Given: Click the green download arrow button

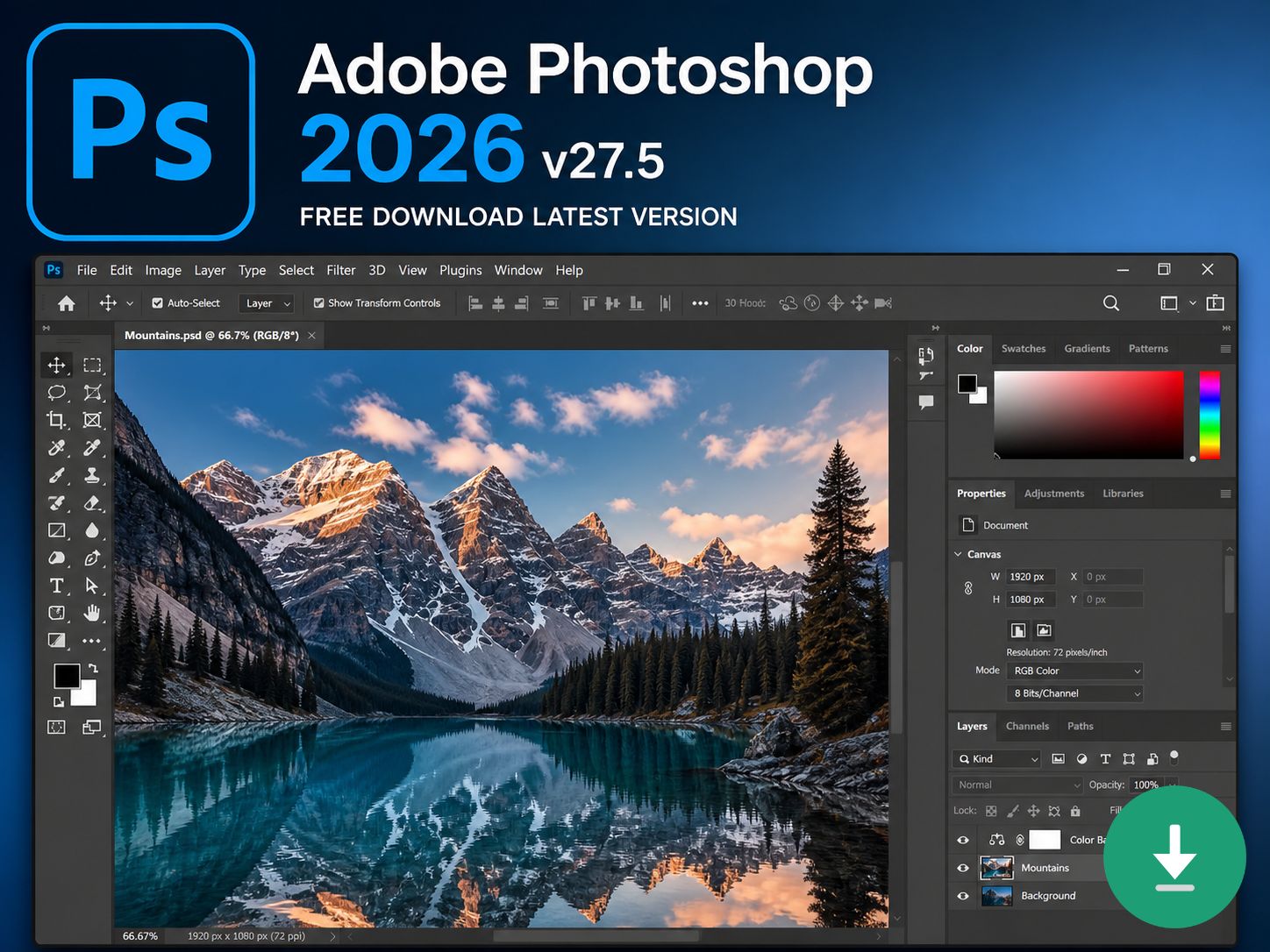Looking at the screenshot, I should (x=1174, y=858).
